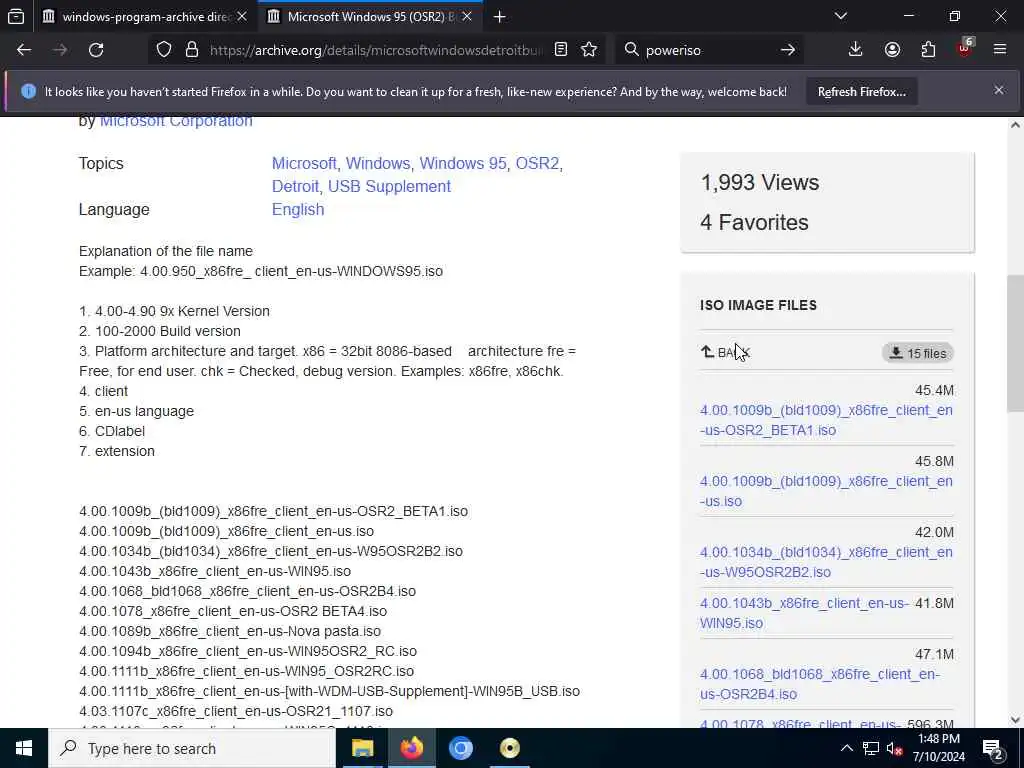Open the Firefox hamburger application menu
Screen dimensions: 1024x768
(x=1000, y=50)
